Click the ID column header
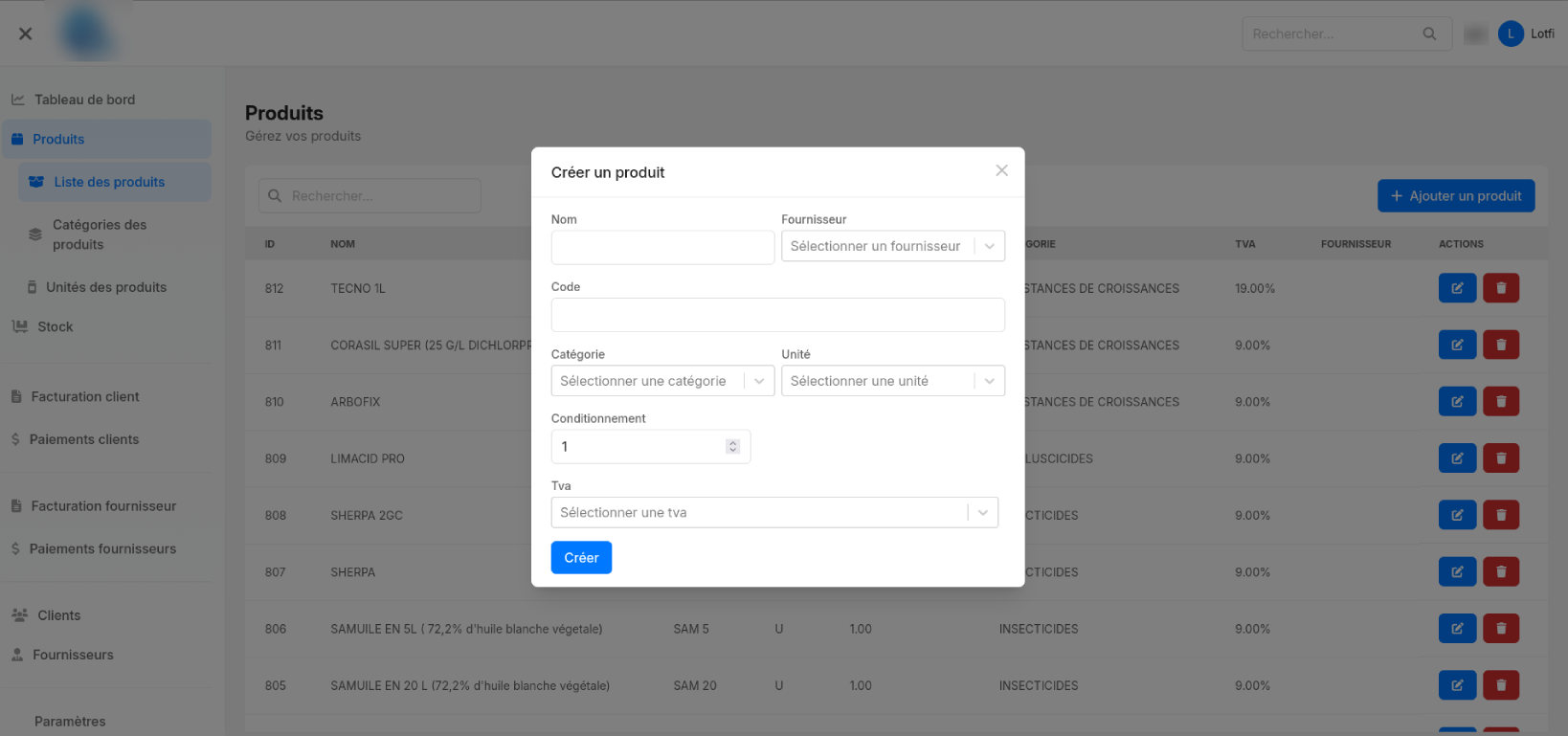Viewport: 1568px width, 736px height. click(270, 244)
